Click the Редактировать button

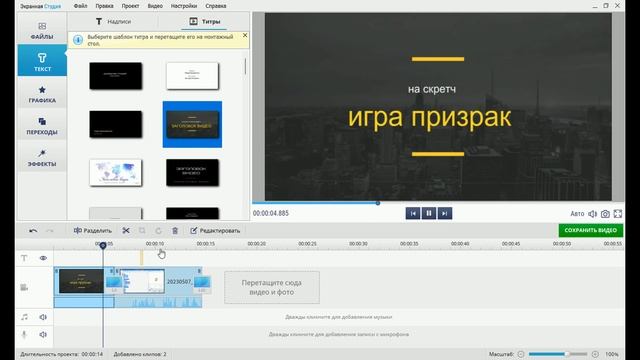click(215, 231)
